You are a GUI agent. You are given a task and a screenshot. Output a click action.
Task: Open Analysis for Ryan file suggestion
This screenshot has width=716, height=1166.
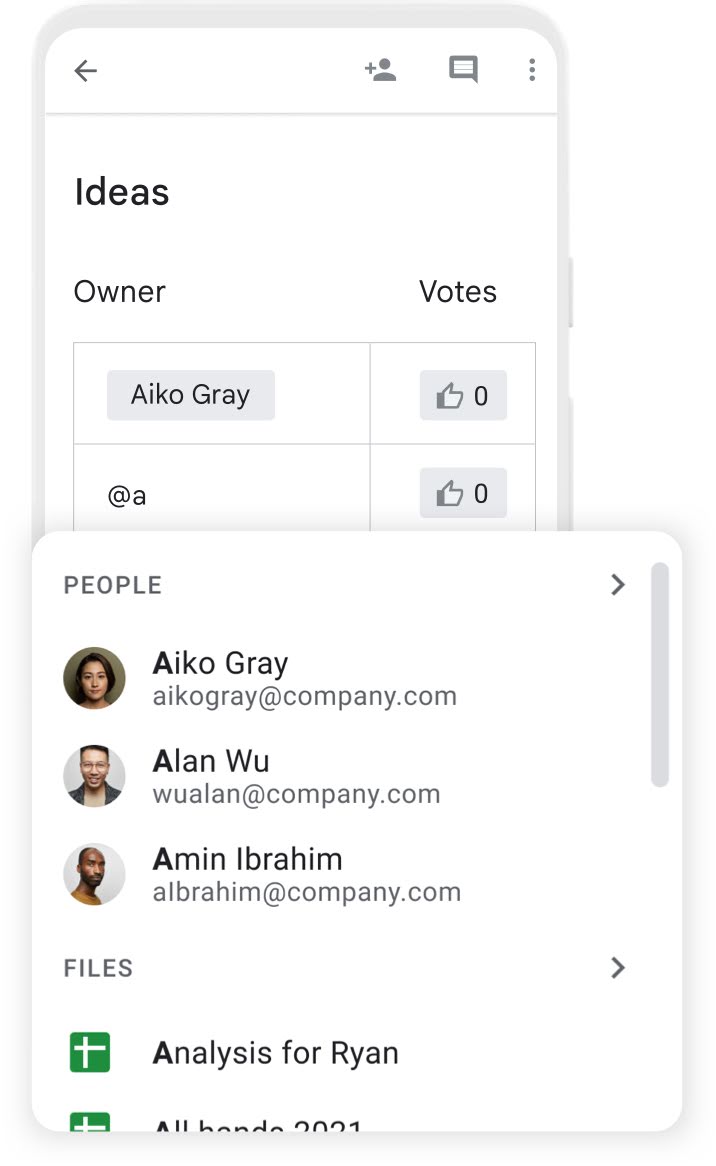(276, 1052)
